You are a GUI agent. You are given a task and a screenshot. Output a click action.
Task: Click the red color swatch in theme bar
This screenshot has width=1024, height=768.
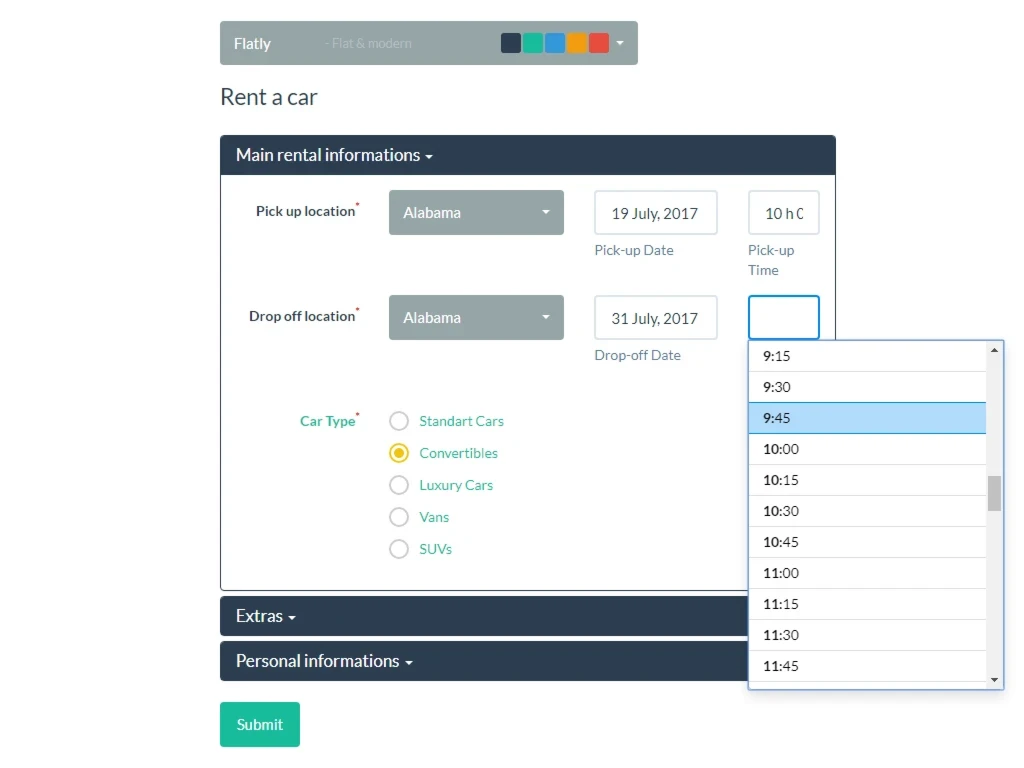point(599,43)
